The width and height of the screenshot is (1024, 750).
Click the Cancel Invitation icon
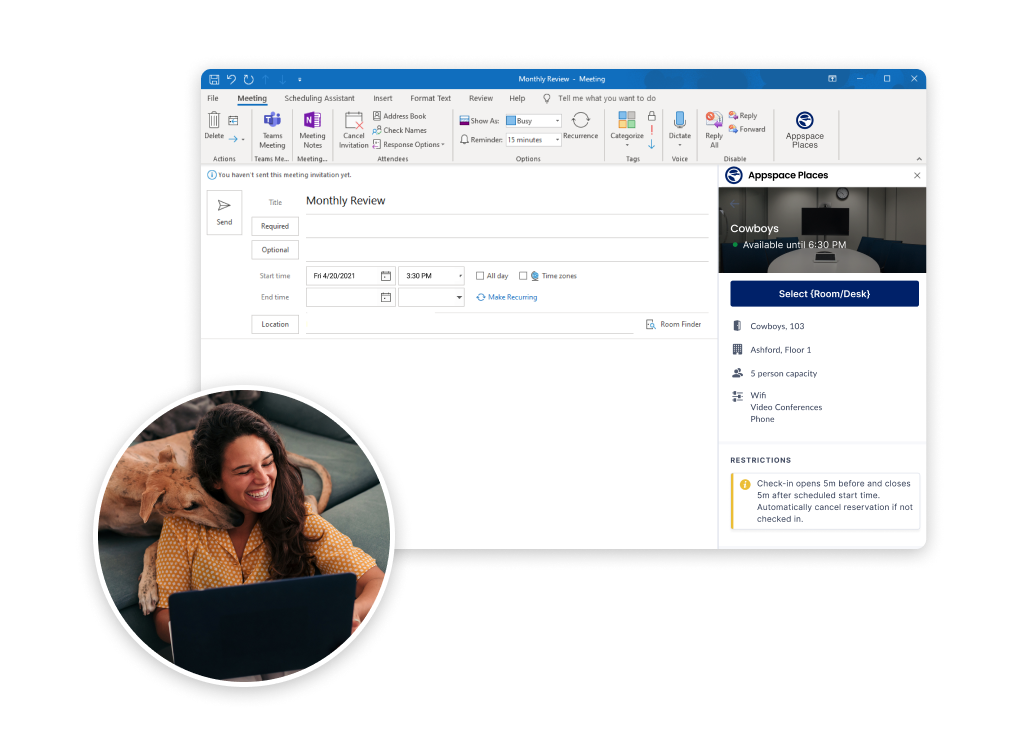coord(353,121)
